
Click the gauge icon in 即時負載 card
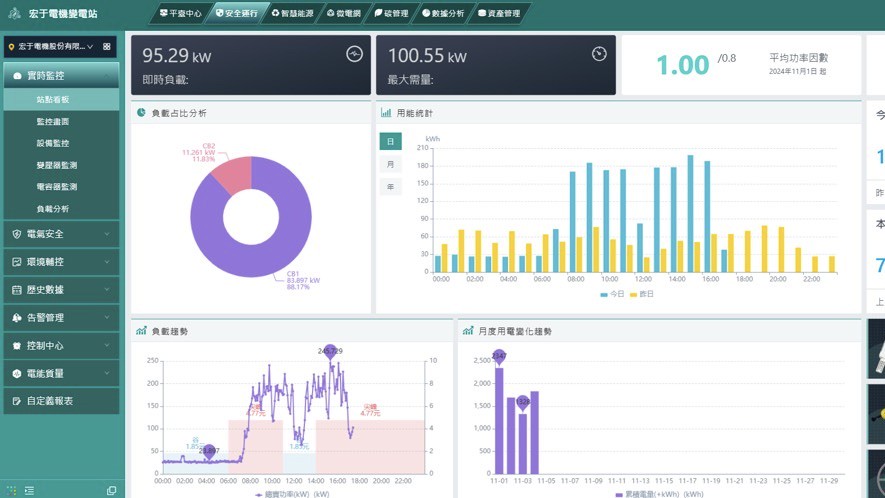[x=354, y=54]
